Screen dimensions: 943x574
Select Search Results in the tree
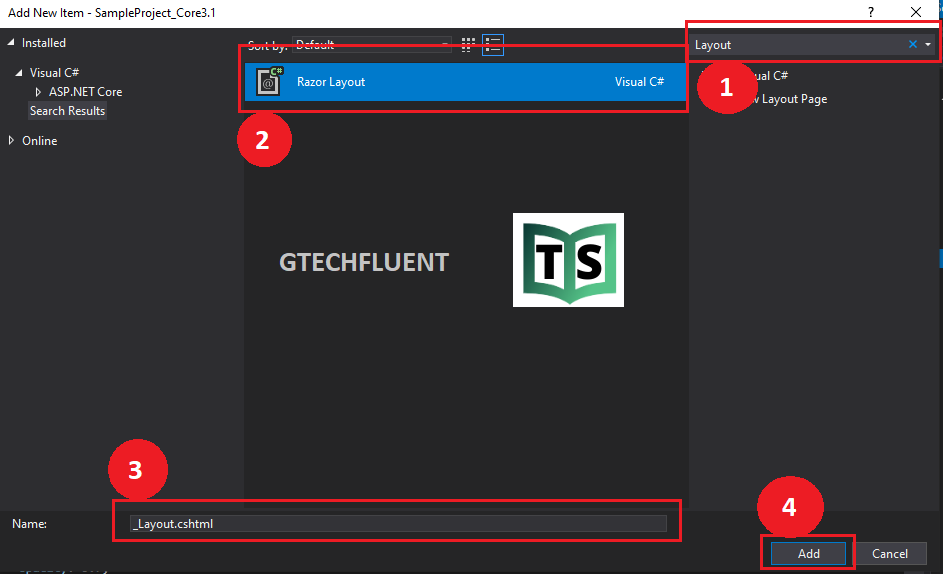67,111
